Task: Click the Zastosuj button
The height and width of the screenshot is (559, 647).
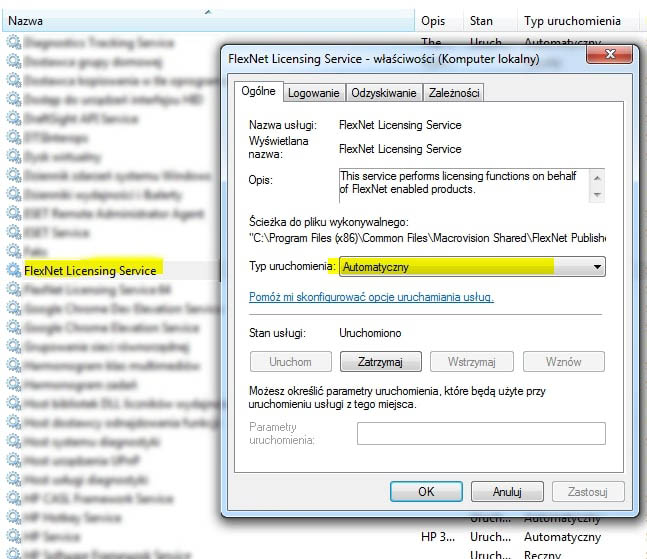Action: tap(588, 491)
